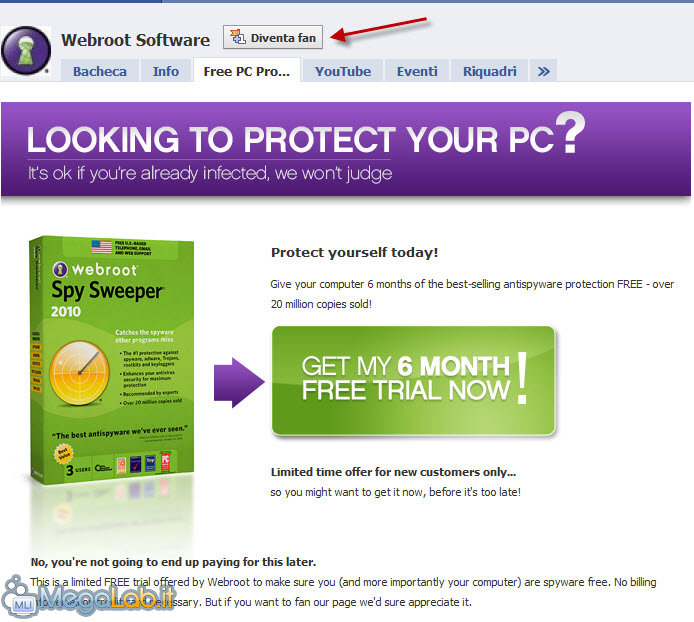Click the American flag on Spy Sweeper box
This screenshot has height=622, width=694.
[x=102, y=247]
